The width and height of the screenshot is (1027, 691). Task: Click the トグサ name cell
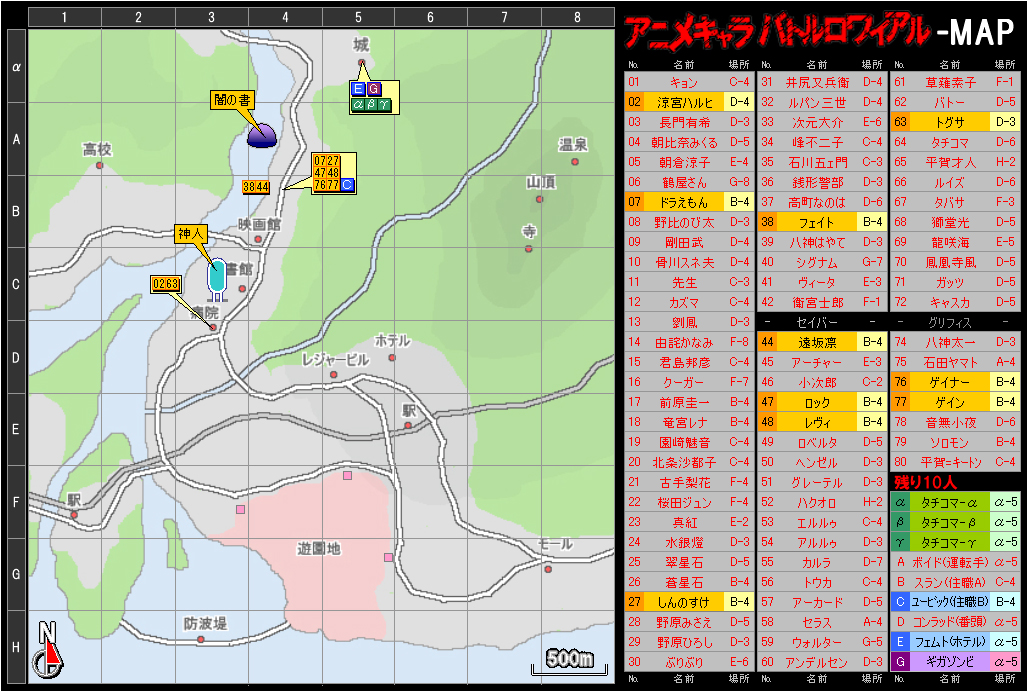click(950, 122)
